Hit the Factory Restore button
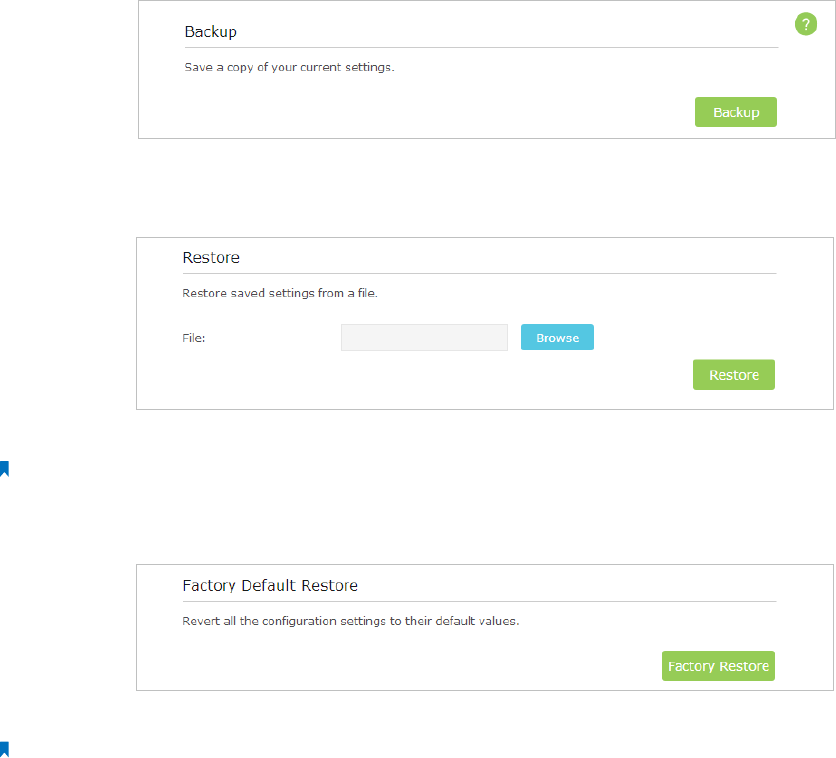 [x=718, y=666]
